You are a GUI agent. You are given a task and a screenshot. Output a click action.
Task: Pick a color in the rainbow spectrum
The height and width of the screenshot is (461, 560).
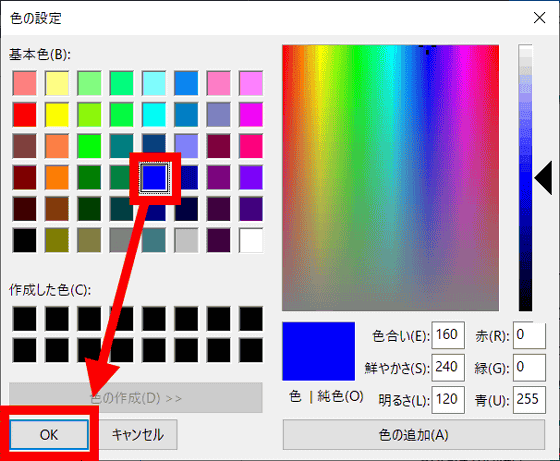390,178
